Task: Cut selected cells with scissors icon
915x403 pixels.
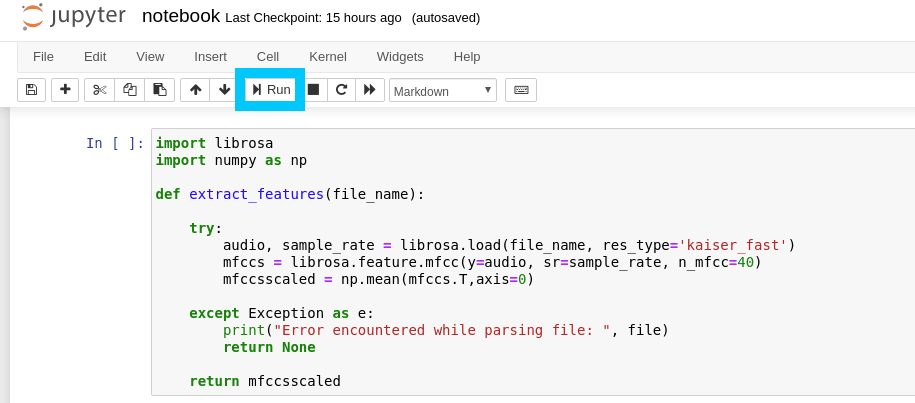Action: tap(99, 90)
